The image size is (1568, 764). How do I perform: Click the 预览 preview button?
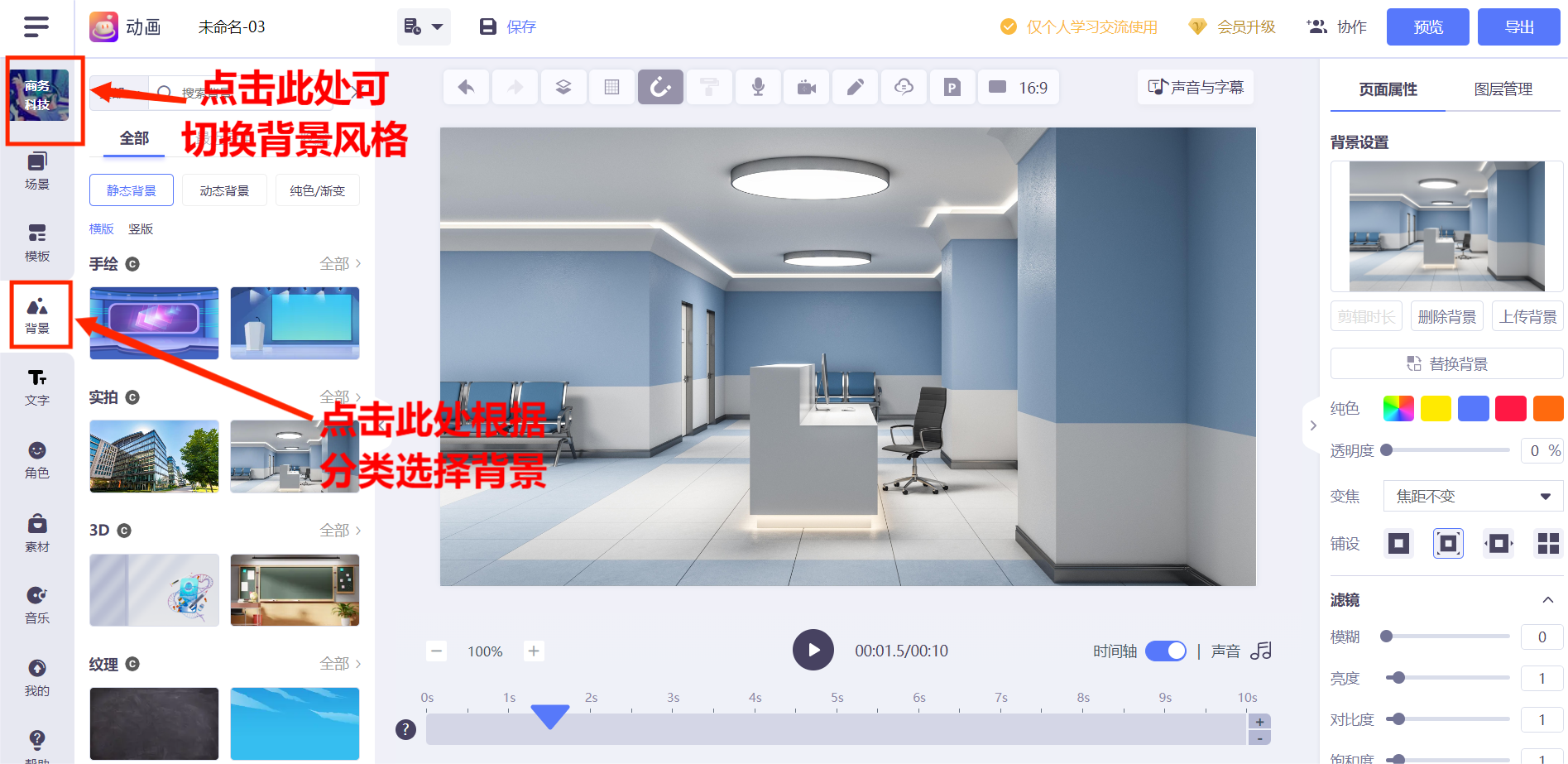[1428, 26]
